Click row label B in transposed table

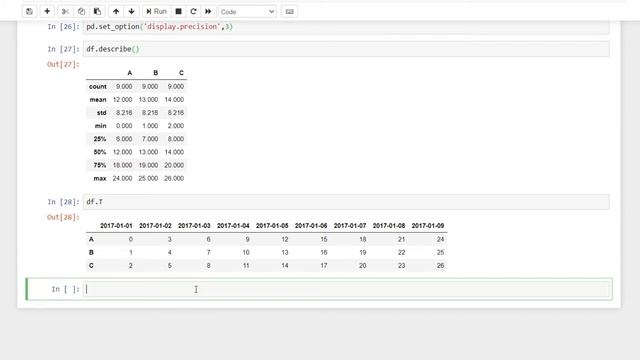click(x=91, y=253)
